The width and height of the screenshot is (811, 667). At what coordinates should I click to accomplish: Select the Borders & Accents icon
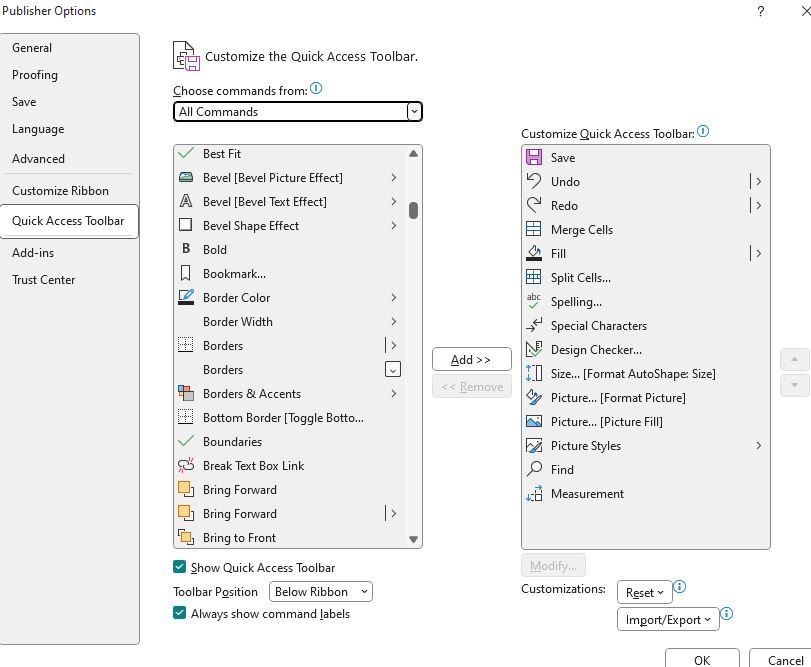(x=186, y=393)
